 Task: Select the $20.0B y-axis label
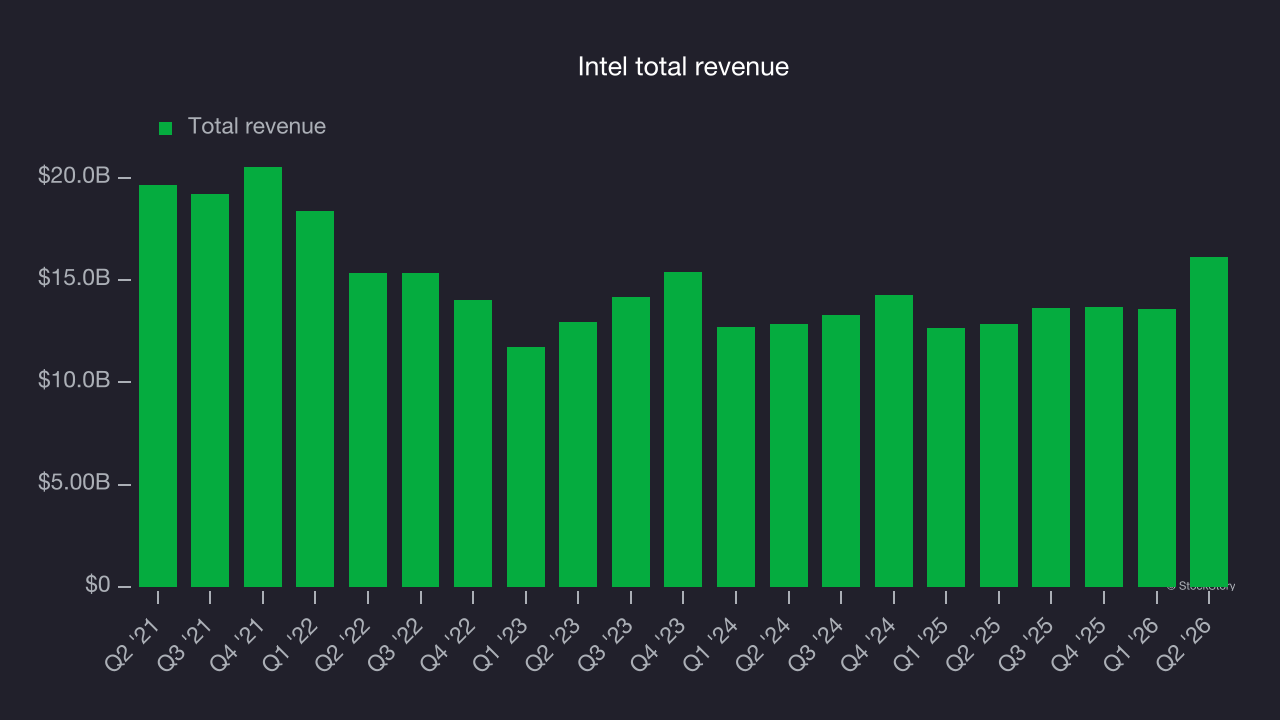coord(74,176)
